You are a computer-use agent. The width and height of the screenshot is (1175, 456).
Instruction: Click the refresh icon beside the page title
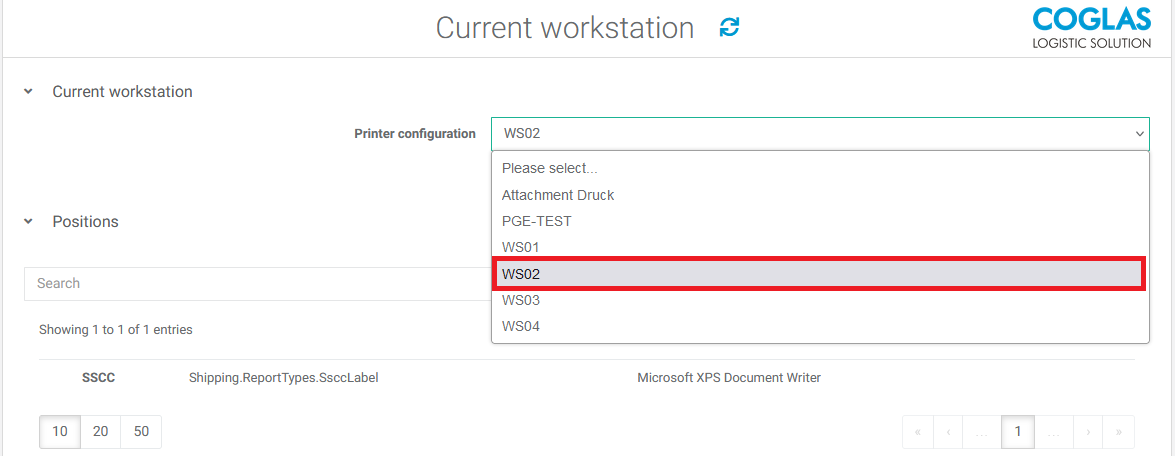730,28
